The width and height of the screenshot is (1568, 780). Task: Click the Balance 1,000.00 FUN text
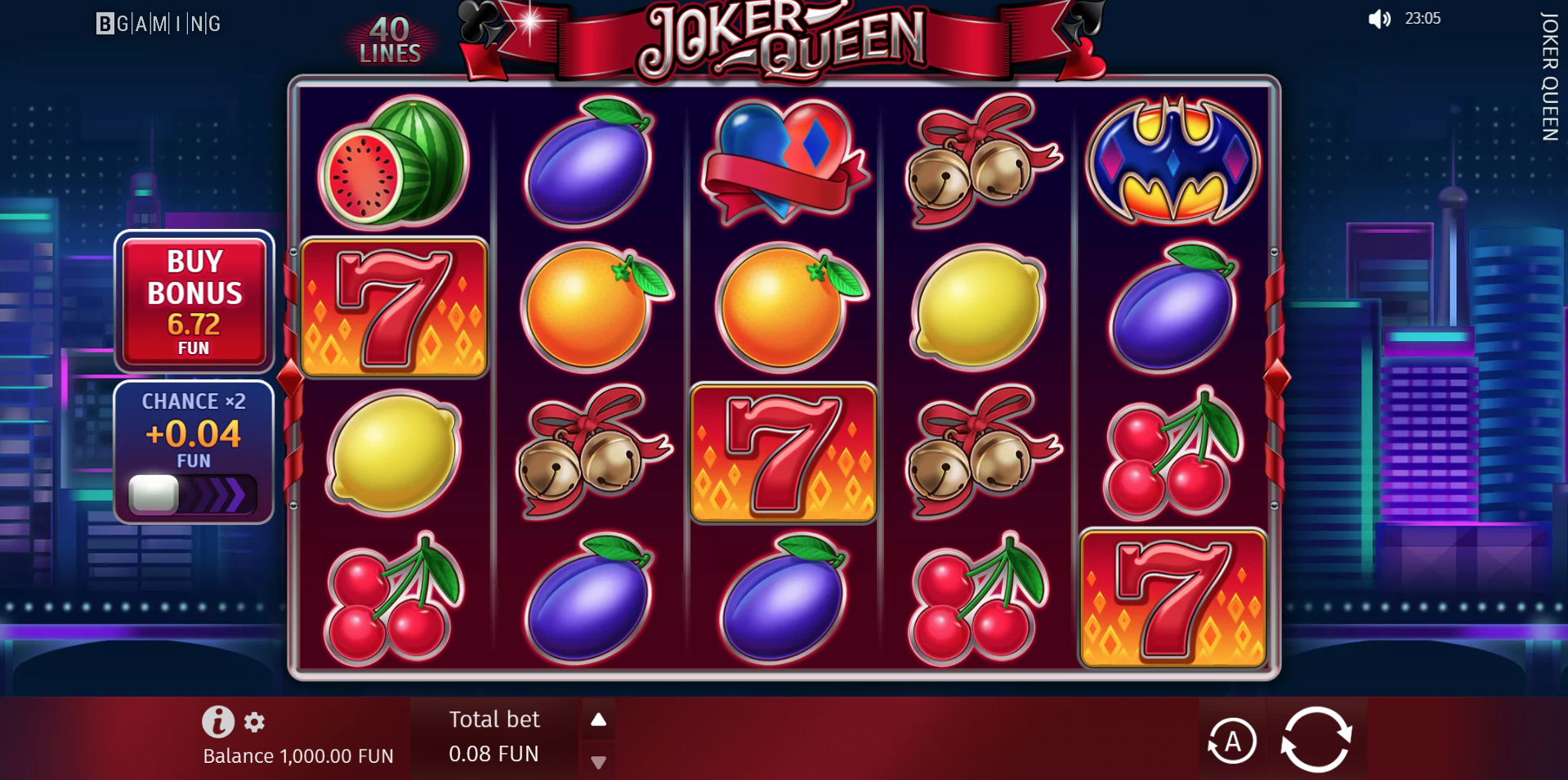click(x=298, y=756)
